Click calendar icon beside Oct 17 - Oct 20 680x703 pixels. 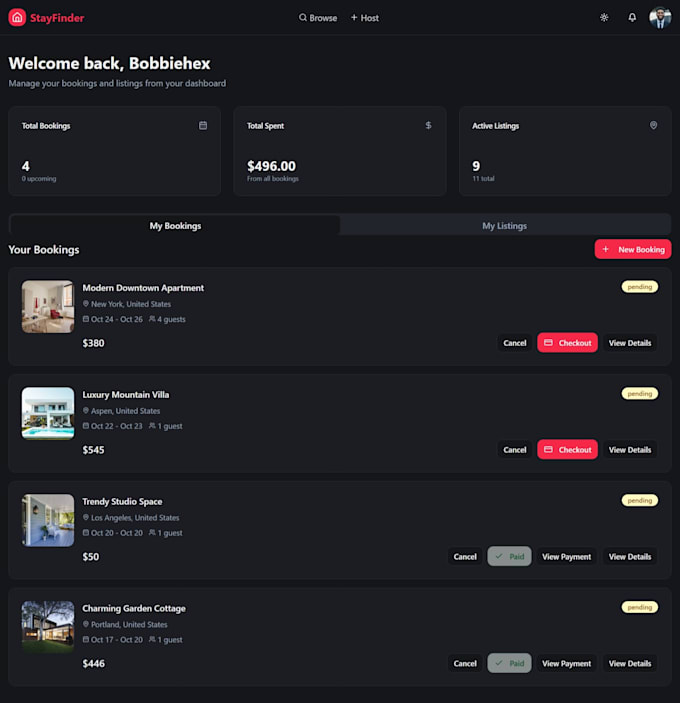tap(86, 639)
